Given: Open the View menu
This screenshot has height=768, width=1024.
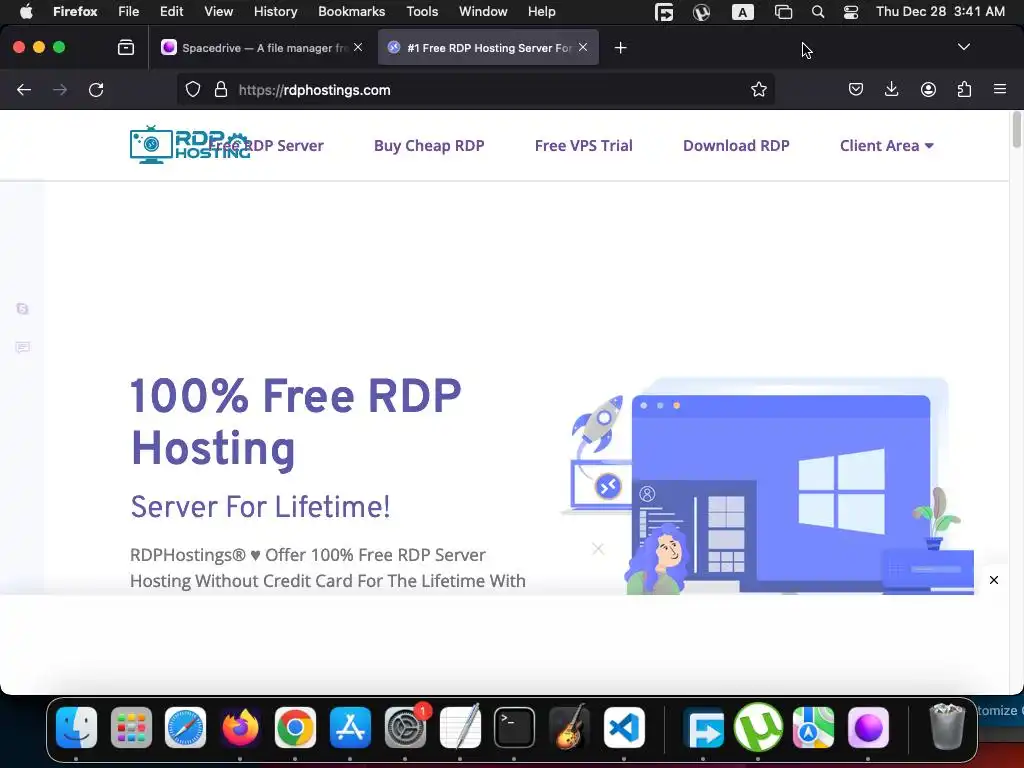Looking at the screenshot, I should (x=218, y=12).
